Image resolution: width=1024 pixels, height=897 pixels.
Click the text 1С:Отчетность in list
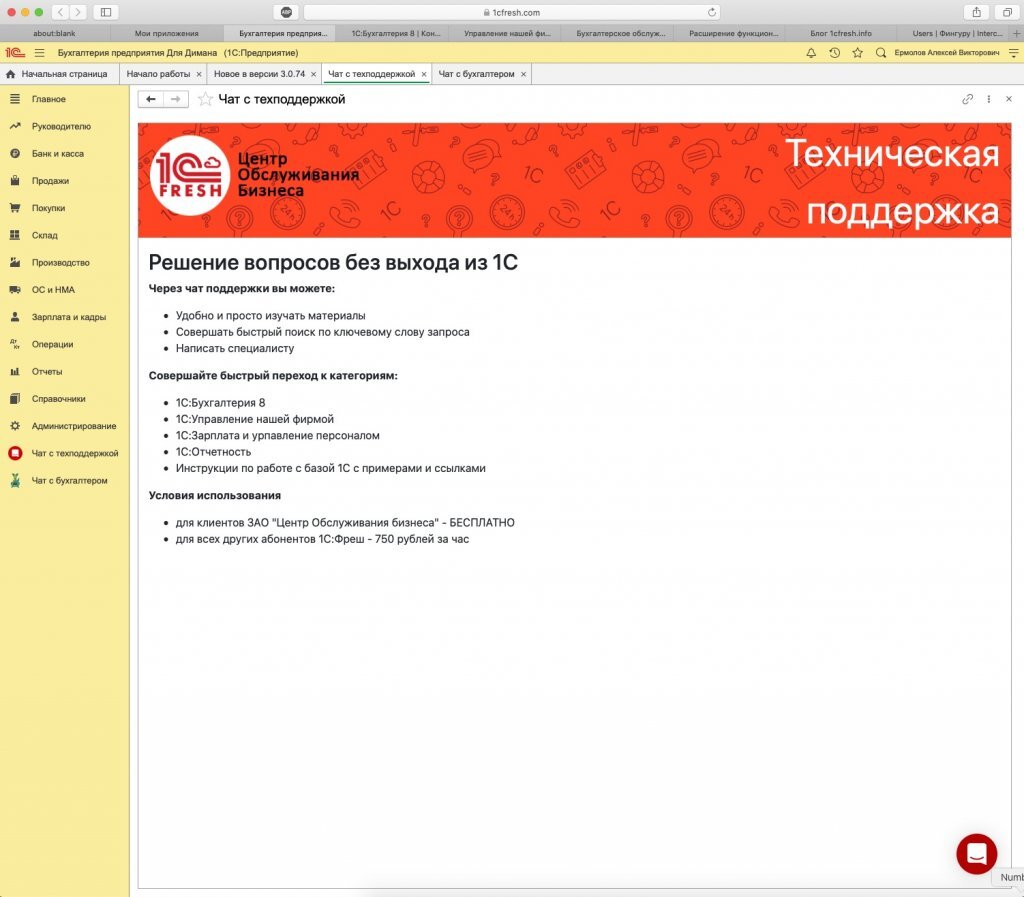tap(213, 452)
